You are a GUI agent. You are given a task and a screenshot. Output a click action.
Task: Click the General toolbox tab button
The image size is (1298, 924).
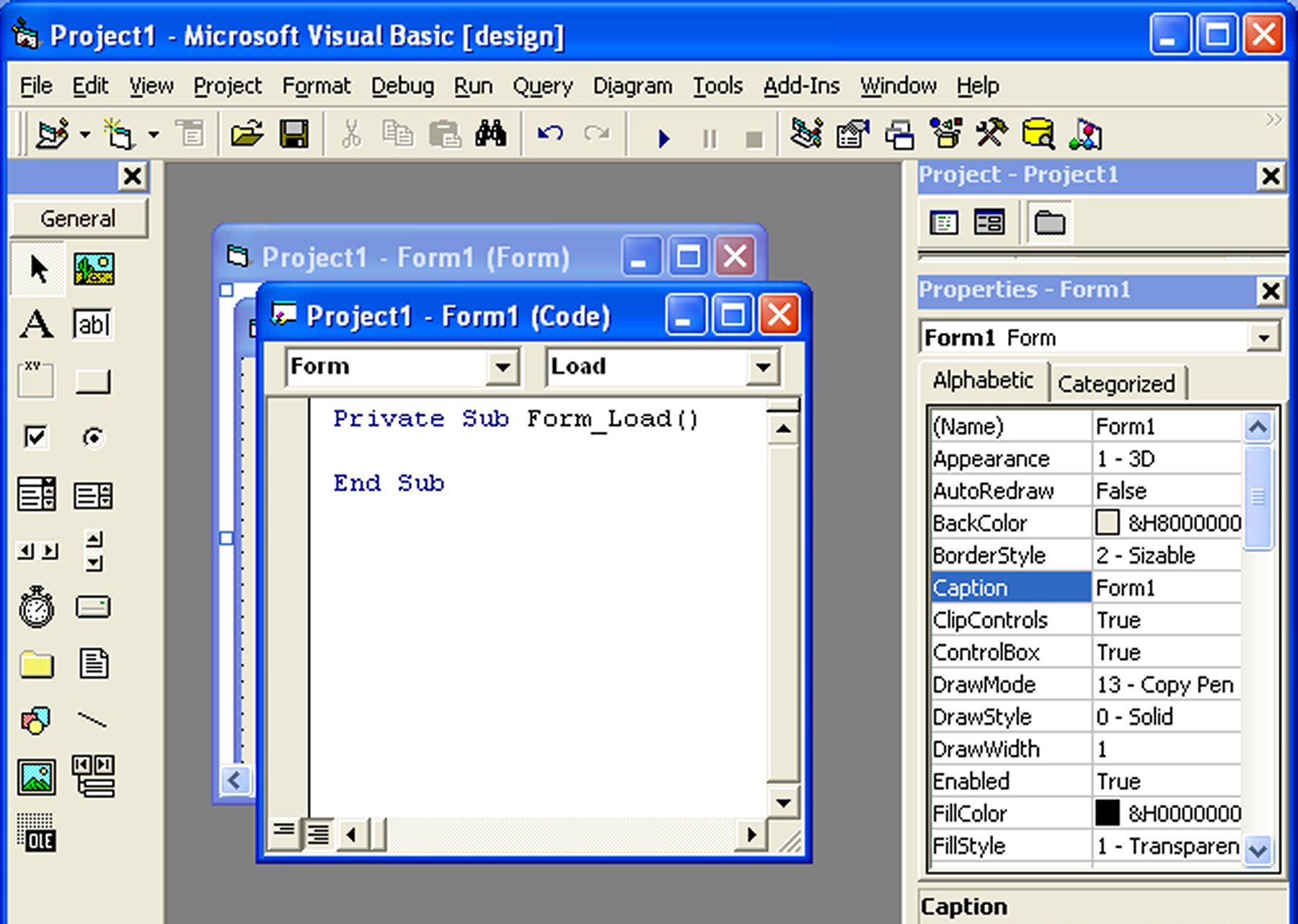78,218
